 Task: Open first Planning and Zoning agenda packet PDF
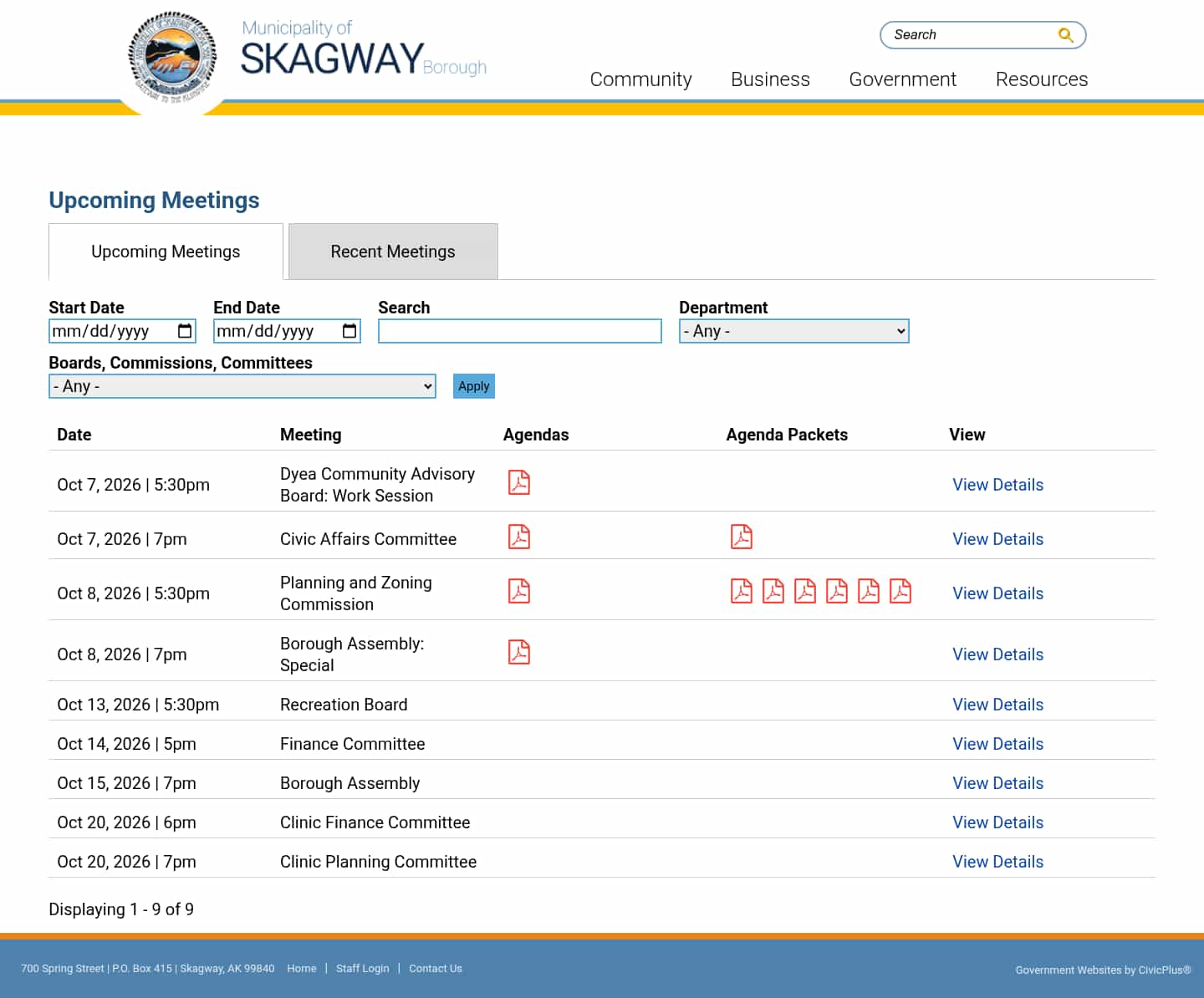[742, 591]
